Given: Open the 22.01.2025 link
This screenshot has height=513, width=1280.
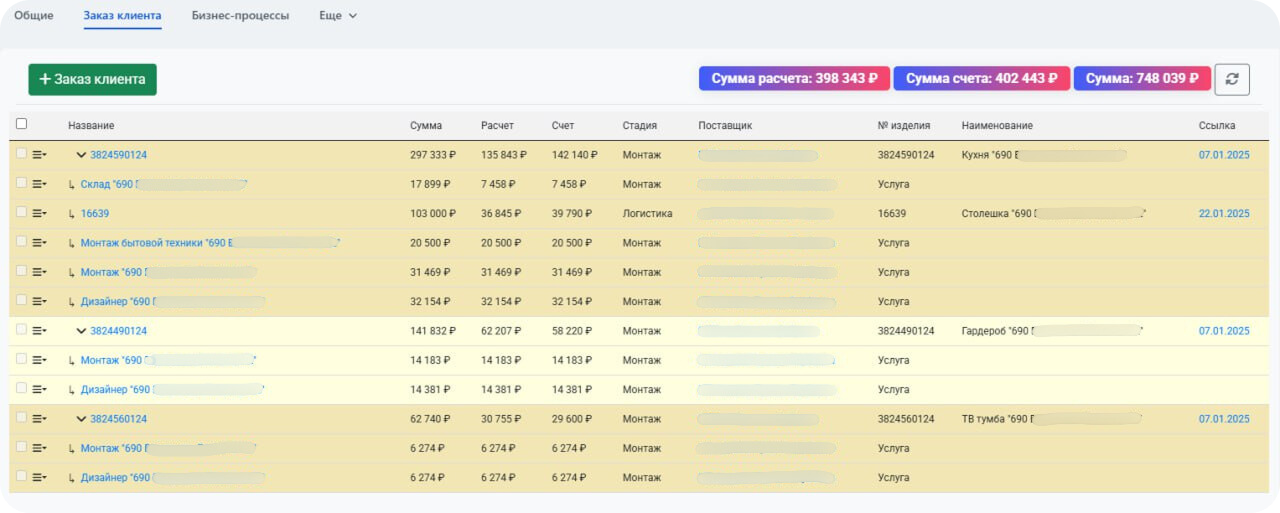Looking at the screenshot, I should pos(1223,214).
